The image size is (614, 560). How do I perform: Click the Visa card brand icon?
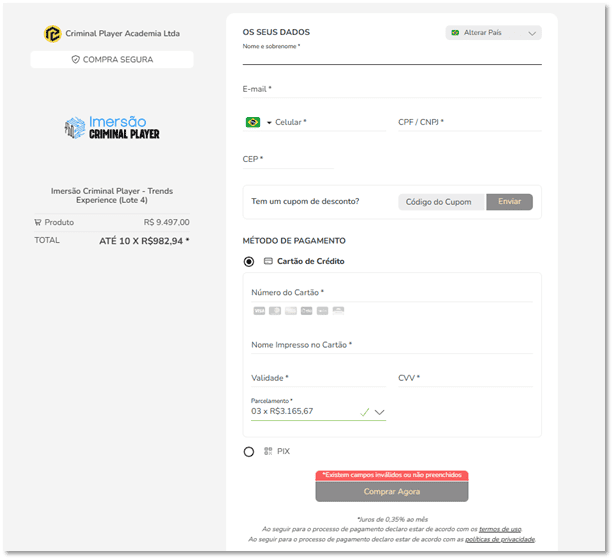click(259, 311)
